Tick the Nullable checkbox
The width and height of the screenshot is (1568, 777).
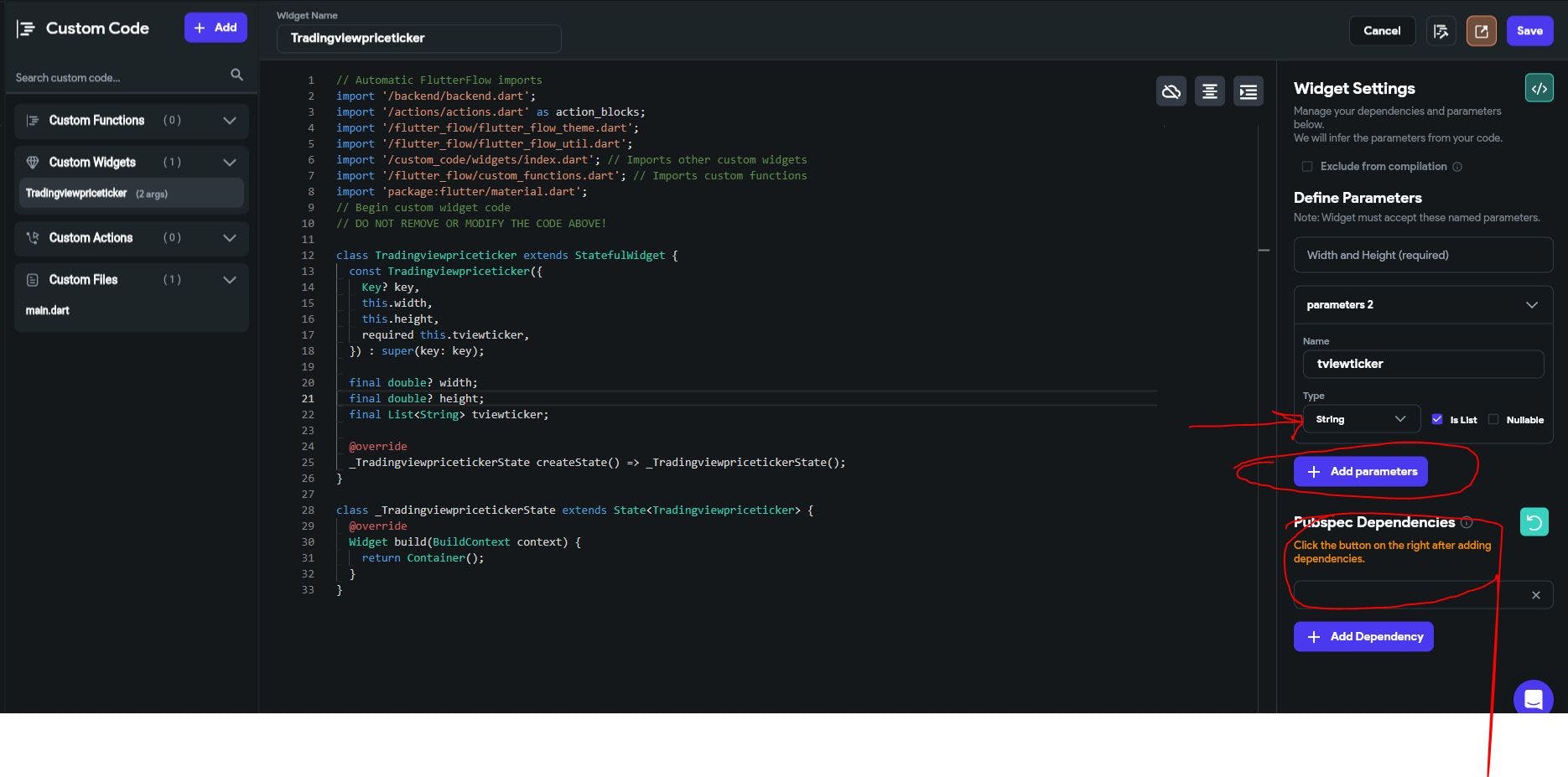pos(1493,419)
